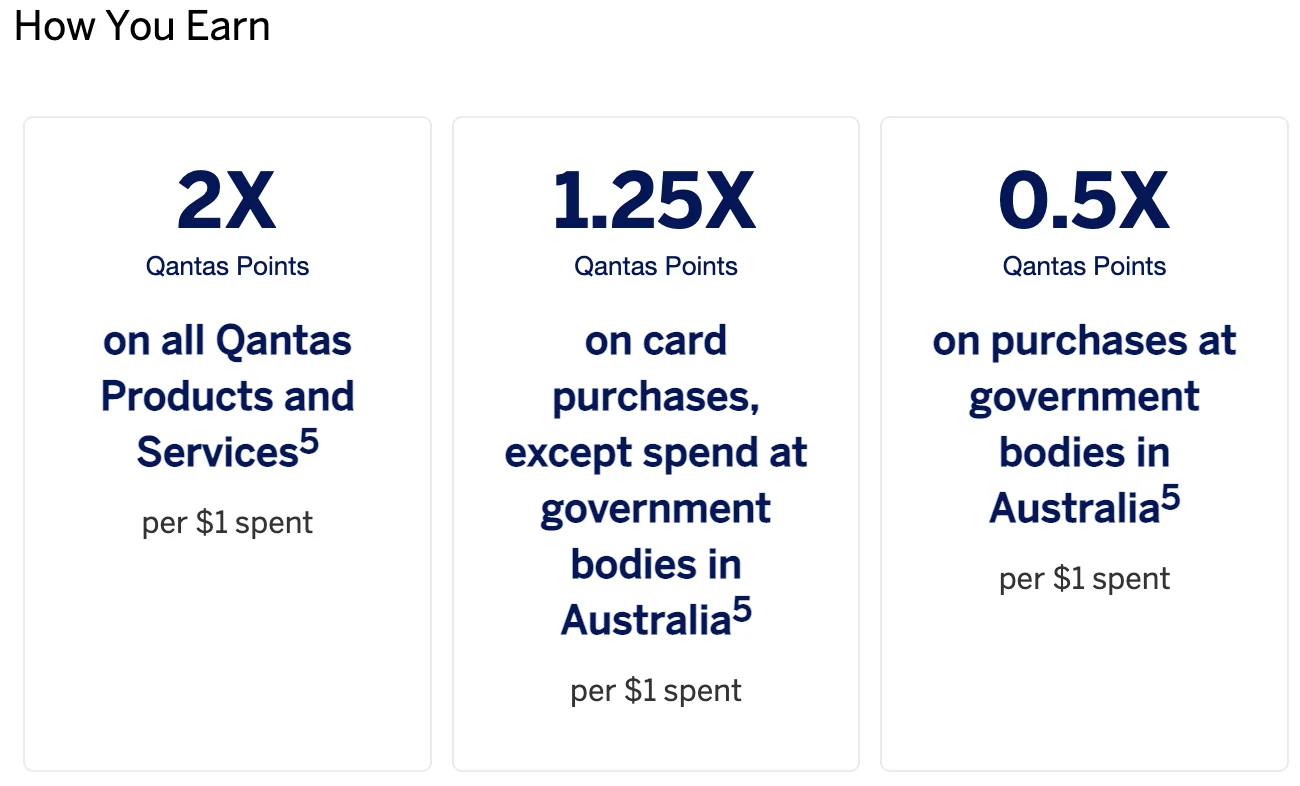The image size is (1300, 786).
Task: Click "Qantas Points" label under 2X
Action: click(x=227, y=266)
